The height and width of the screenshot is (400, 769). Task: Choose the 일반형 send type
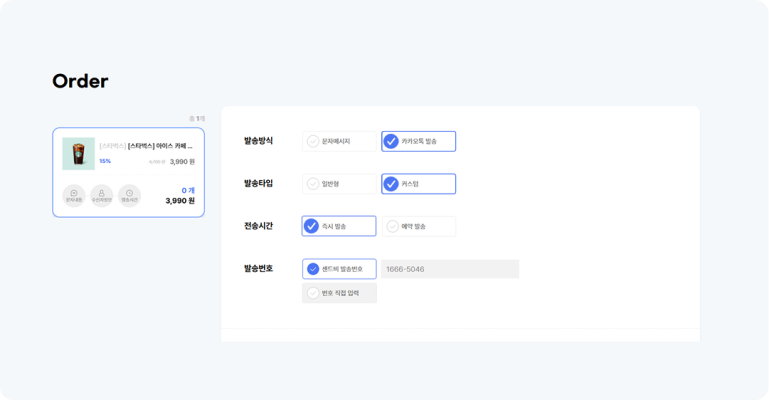tap(339, 184)
